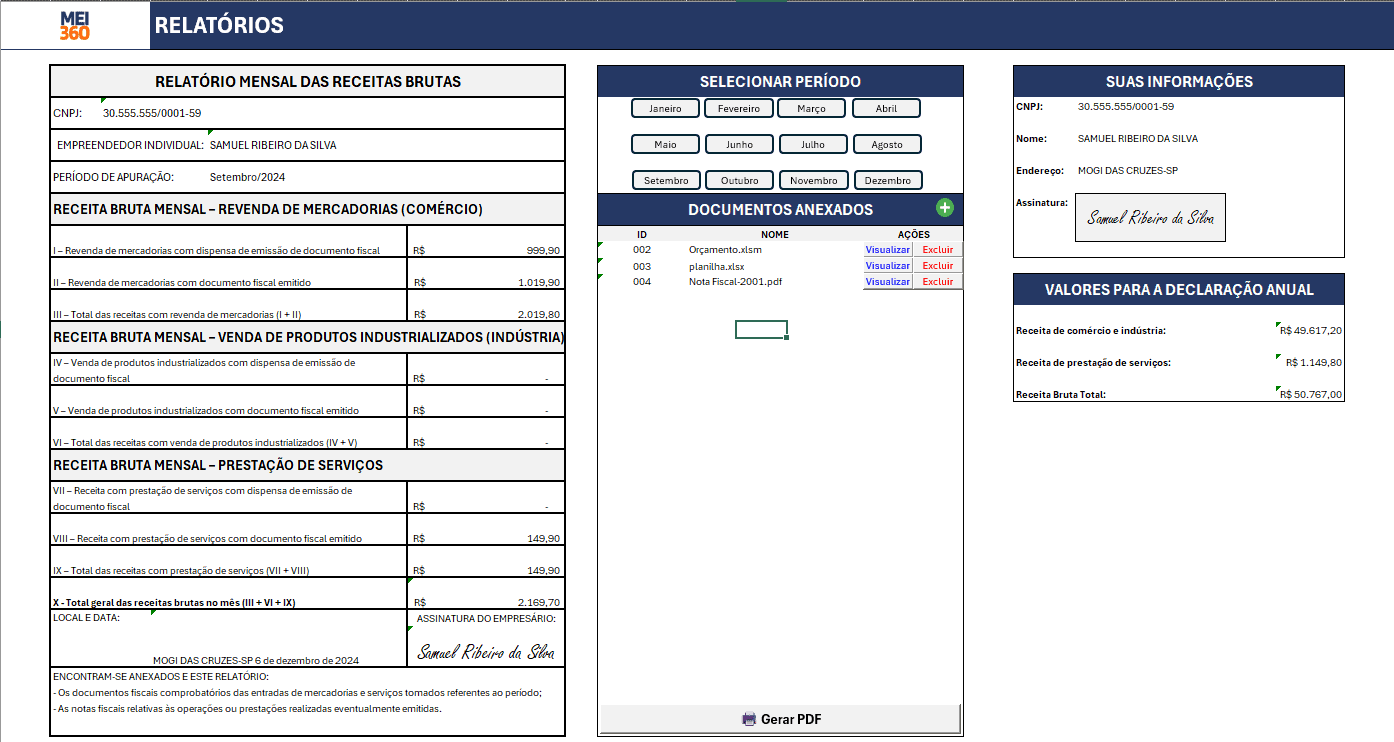Select the Fevereiro period button
Screen dimensions: 1394x742
[x=739, y=108]
